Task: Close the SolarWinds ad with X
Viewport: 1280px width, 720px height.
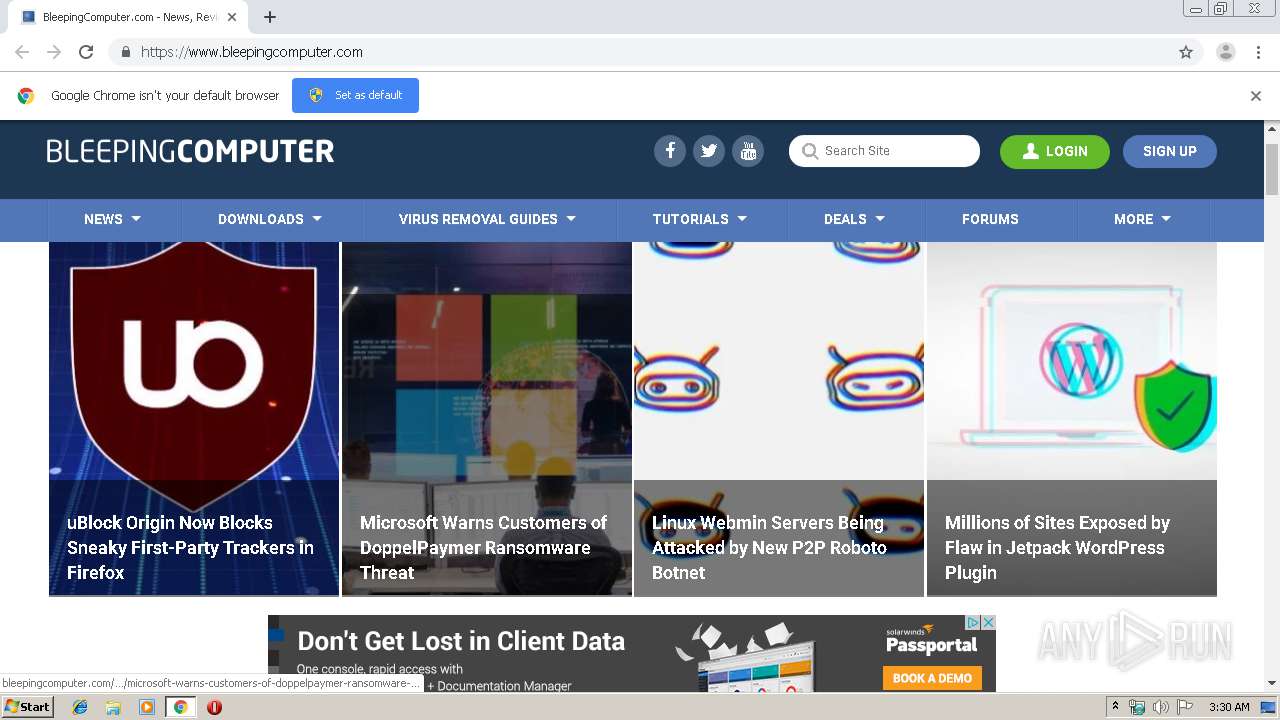Action: [988, 622]
